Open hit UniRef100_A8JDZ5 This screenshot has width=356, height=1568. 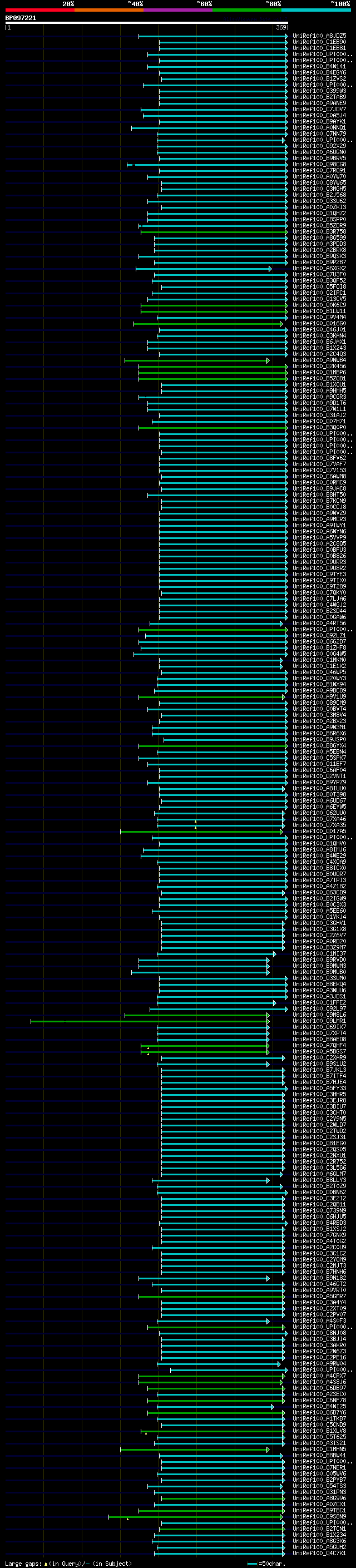[x=319, y=36]
